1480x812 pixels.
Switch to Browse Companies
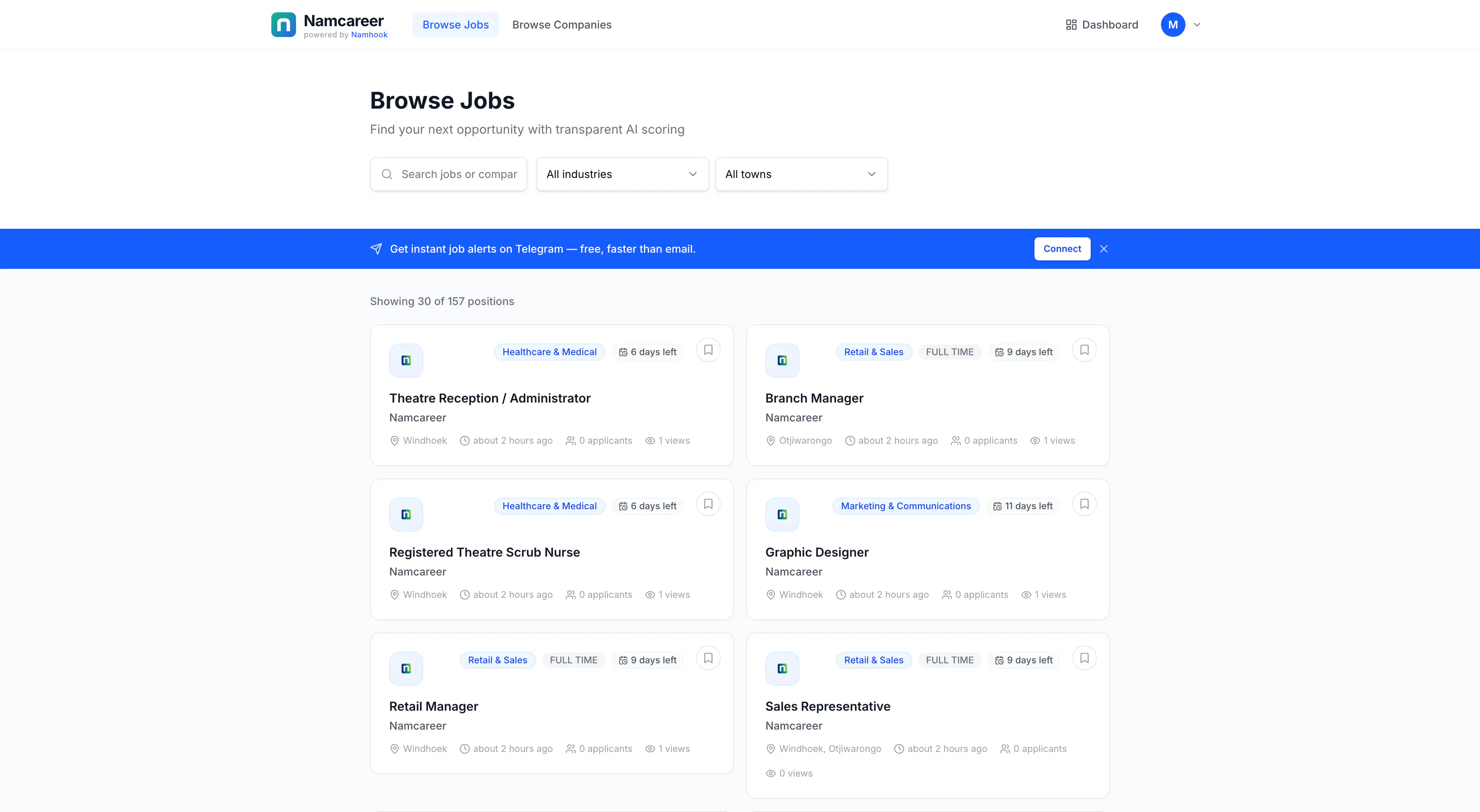(x=561, y=25)
